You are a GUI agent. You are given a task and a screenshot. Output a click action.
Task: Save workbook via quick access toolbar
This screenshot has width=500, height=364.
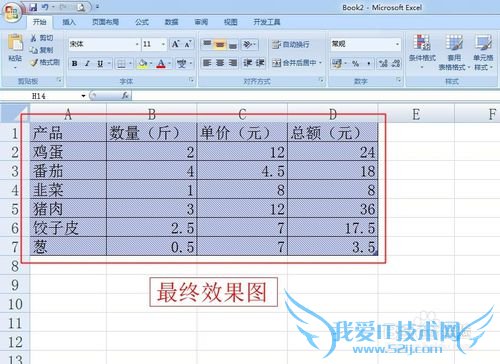click(x=33, y=7)
